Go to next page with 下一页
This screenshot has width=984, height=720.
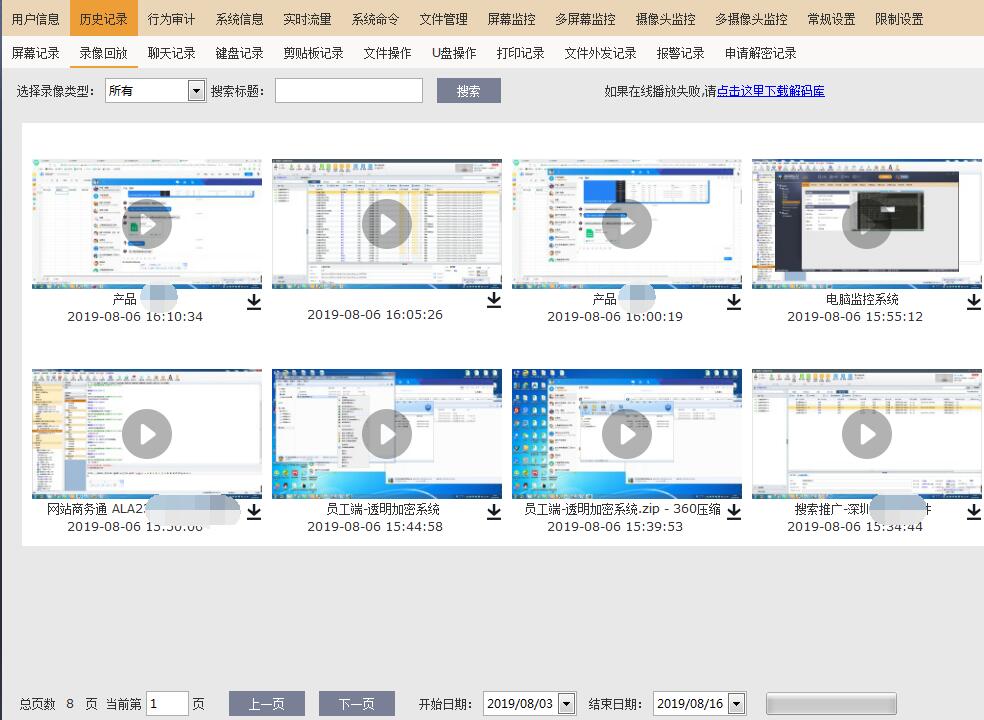tap(356, 704)
